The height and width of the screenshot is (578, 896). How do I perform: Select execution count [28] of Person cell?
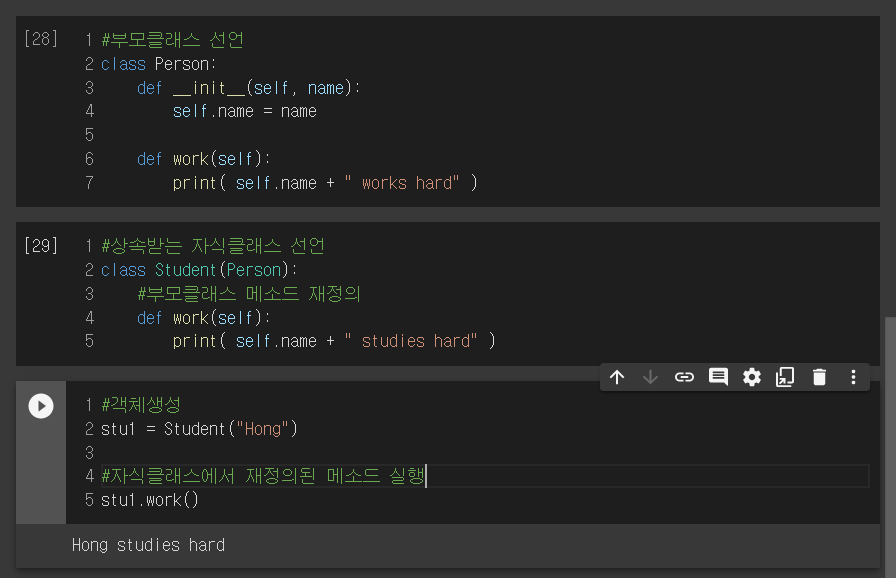tap(41, 39)
